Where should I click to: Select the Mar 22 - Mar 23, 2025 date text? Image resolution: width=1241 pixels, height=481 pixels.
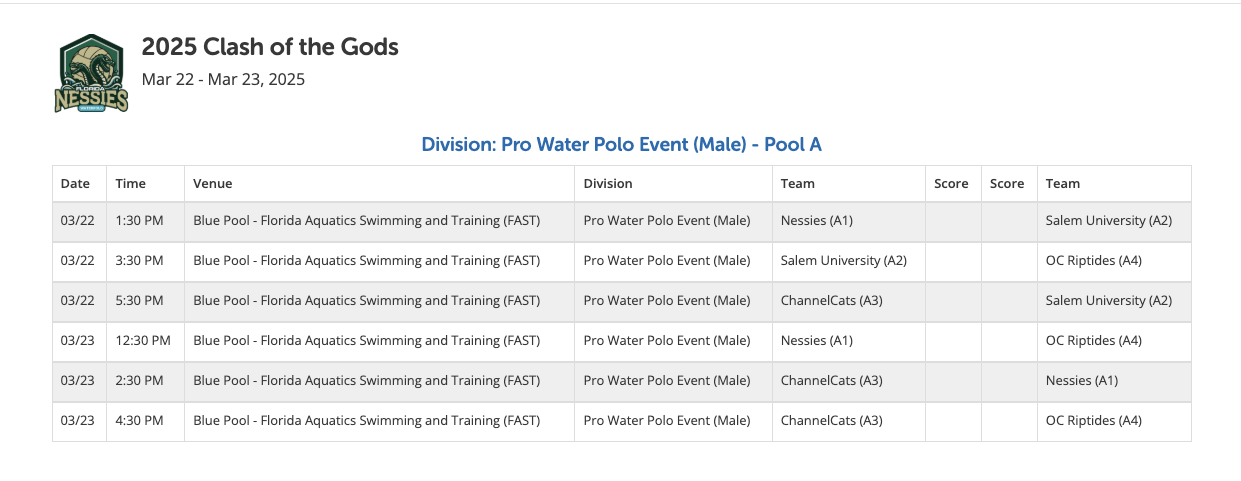[223, 79]
